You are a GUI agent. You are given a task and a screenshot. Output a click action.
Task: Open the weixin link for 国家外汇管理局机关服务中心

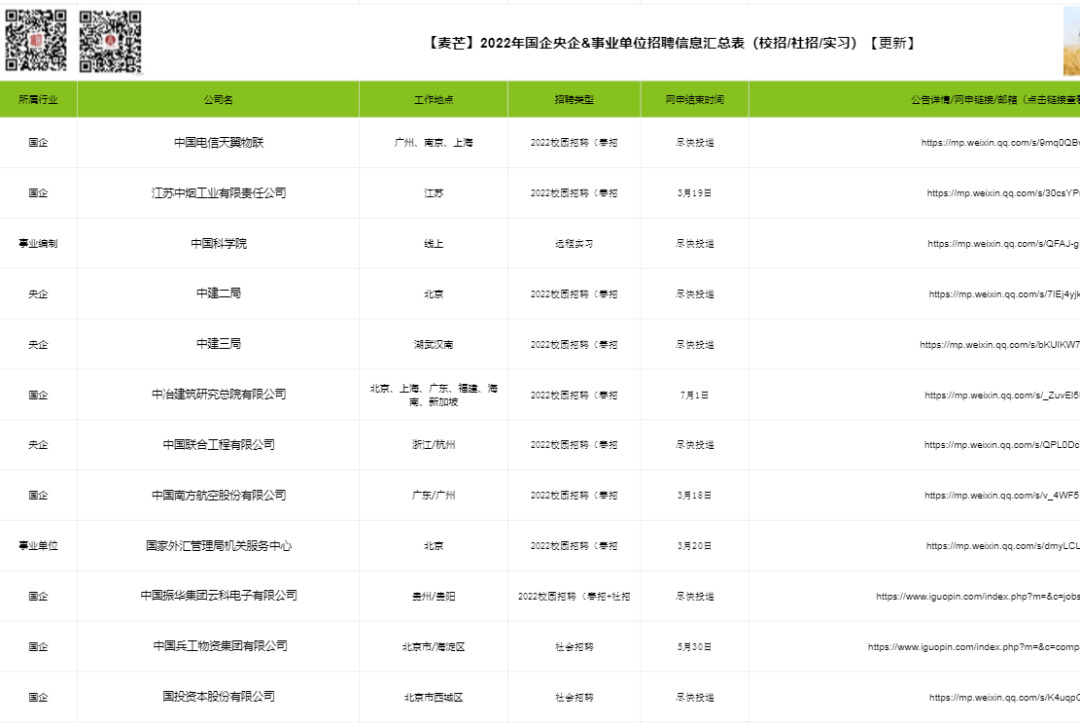point(1003,545)
